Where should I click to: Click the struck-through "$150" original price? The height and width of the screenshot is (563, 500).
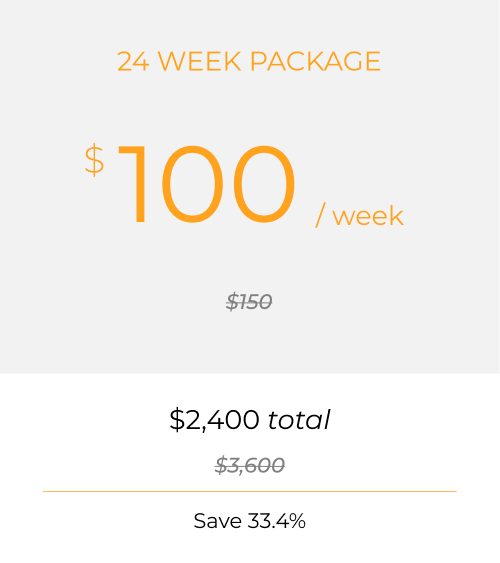point(249,302)
